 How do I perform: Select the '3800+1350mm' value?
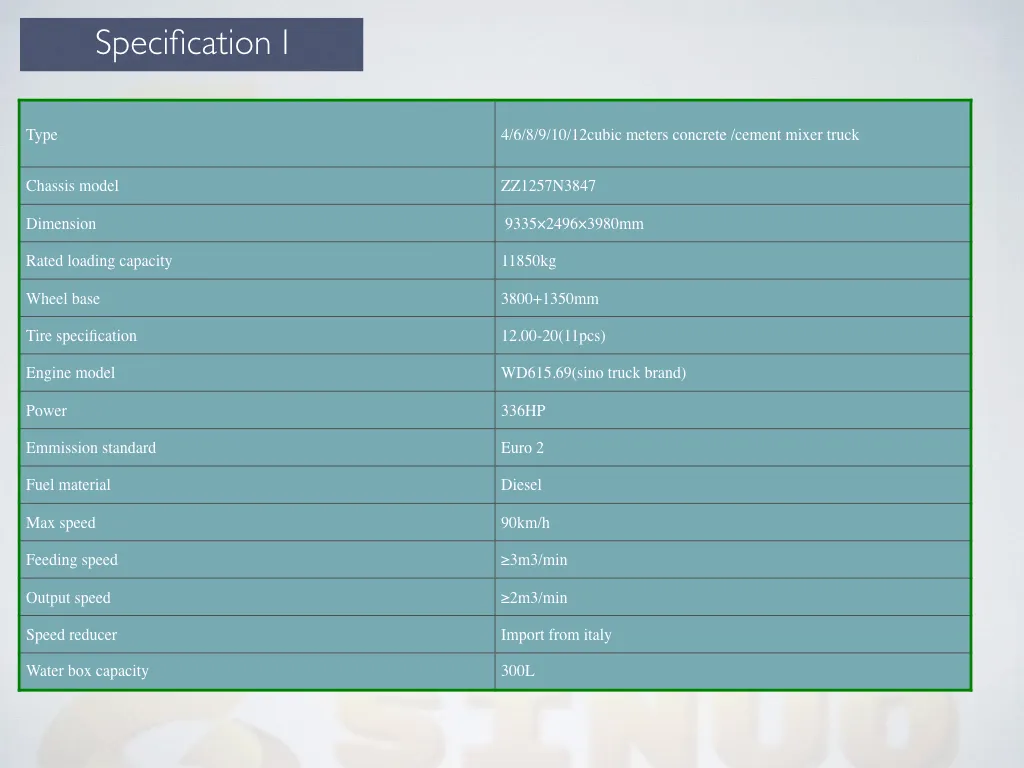click(x=550, y=298)
